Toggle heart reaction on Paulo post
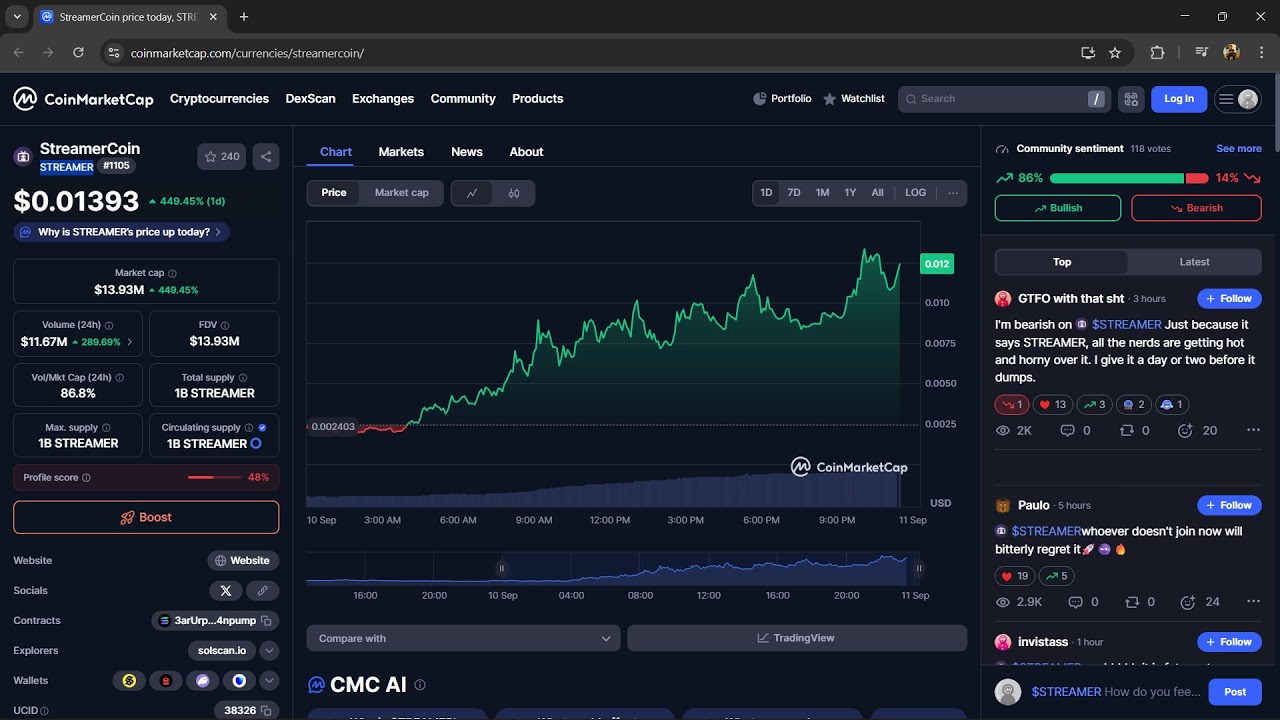 click(x=1015, y=576)
